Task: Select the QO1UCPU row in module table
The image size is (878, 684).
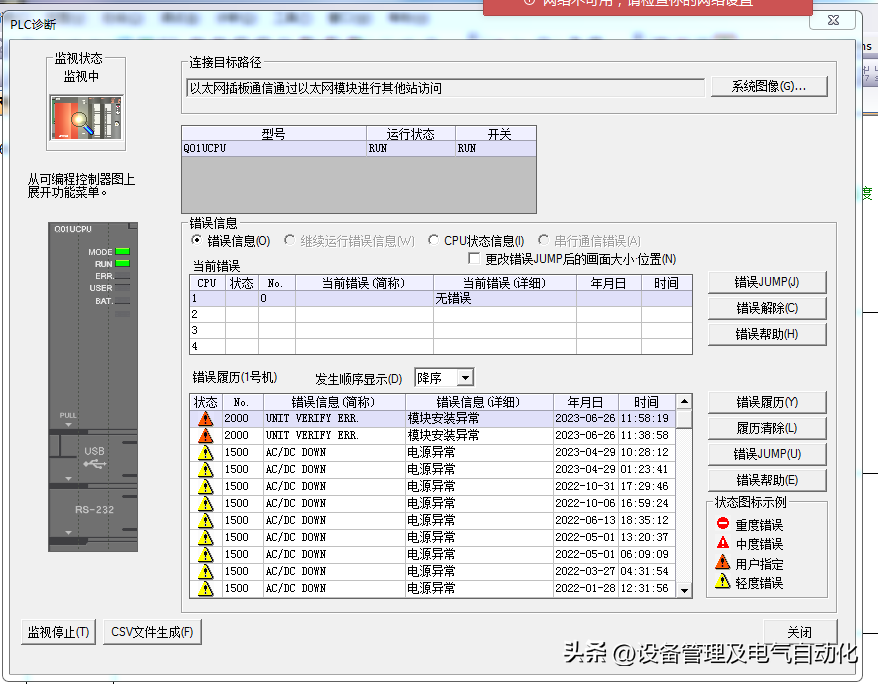Action: pos(273,148)
